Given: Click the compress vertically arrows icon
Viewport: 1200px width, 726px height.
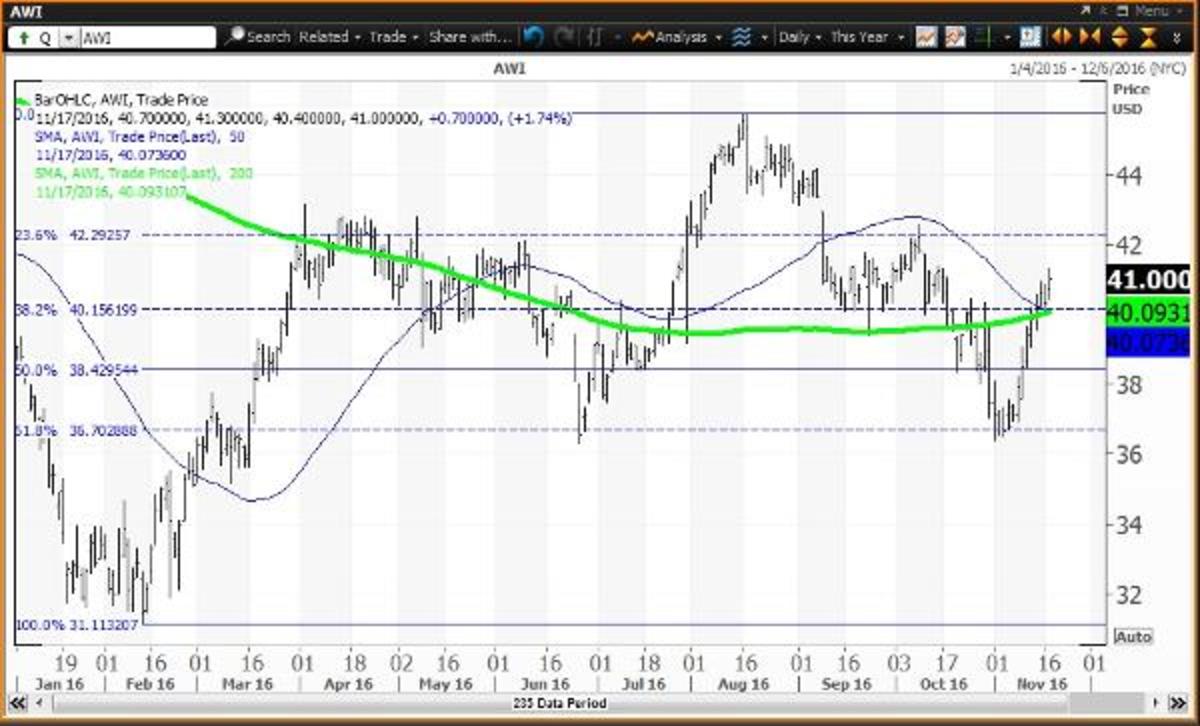Looking at the screenshot, I should click(1149, 37).
